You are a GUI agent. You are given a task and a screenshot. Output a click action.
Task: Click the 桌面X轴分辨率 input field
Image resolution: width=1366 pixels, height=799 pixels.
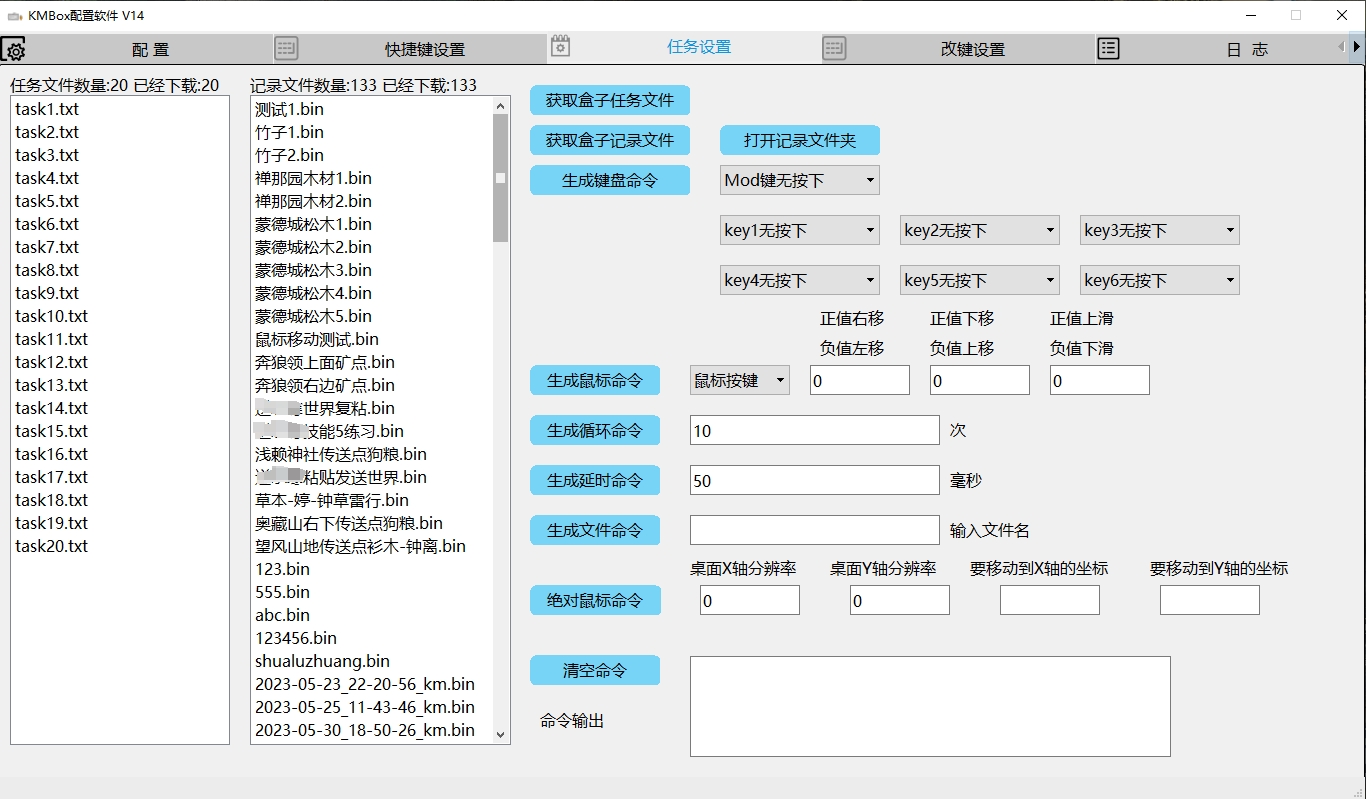(x=750, y=600)
